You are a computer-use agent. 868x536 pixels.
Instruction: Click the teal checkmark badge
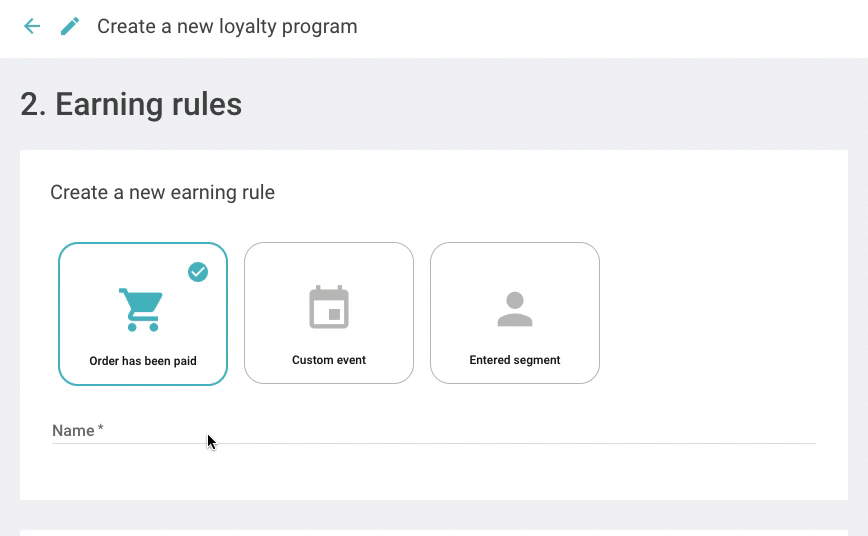pos(198,272)
